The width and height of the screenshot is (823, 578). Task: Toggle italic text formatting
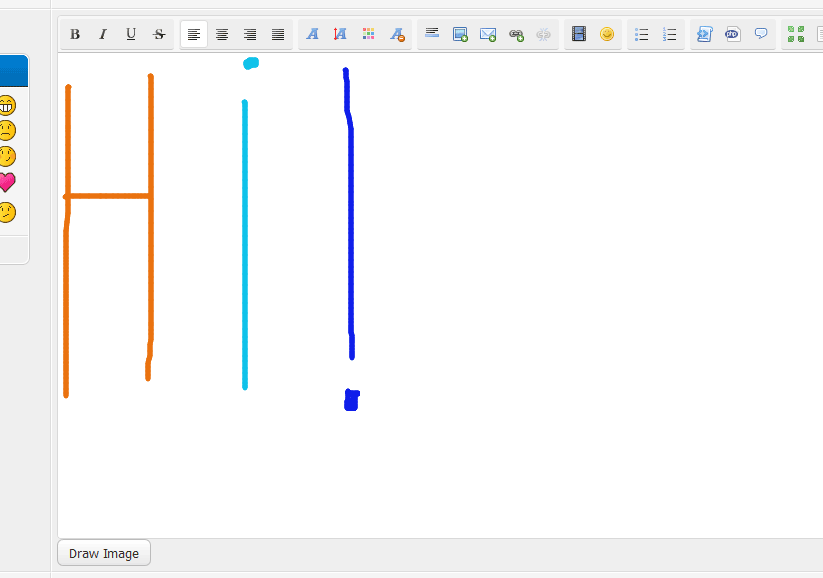tap(102, 34)
